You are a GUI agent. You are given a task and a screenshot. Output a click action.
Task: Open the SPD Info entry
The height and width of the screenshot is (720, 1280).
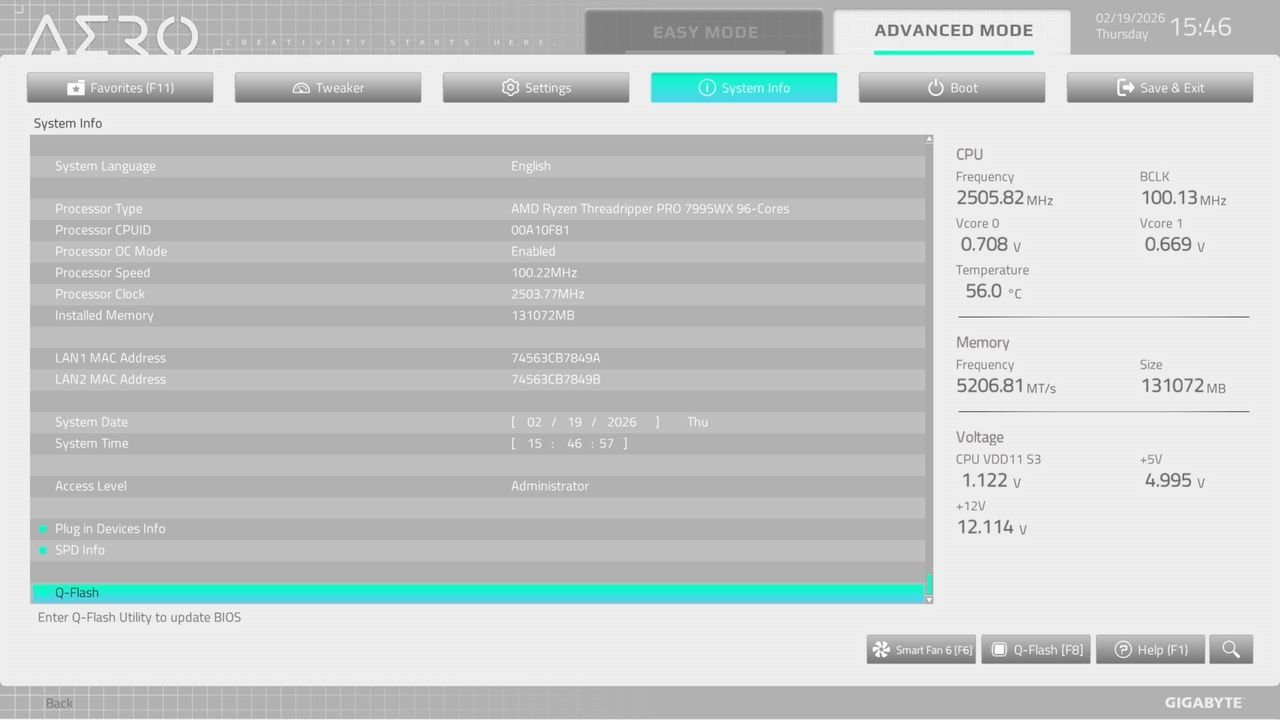pyautogui.click(x=80, y=549)
